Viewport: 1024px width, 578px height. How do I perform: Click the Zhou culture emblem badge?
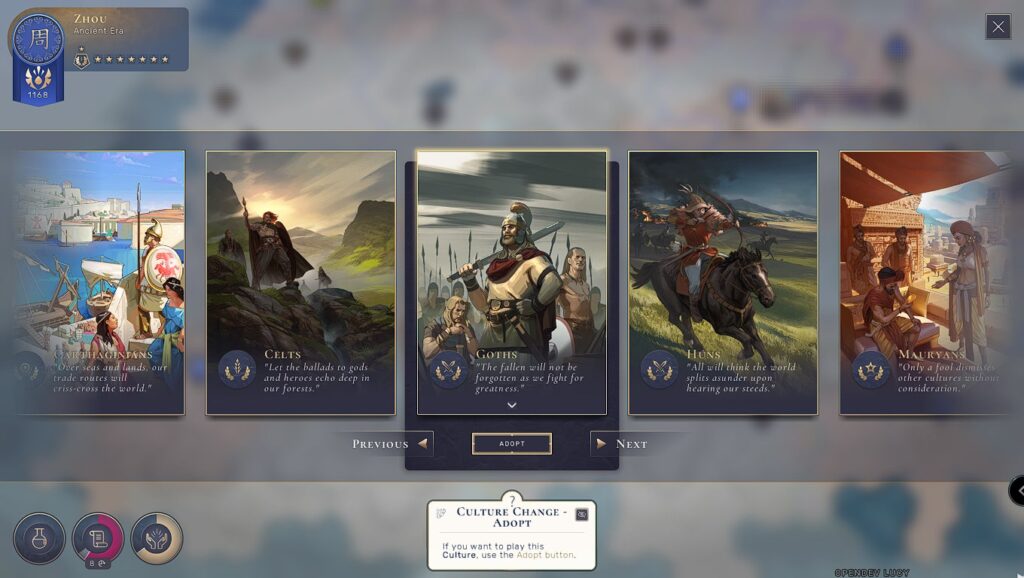[x=39, y=39]
